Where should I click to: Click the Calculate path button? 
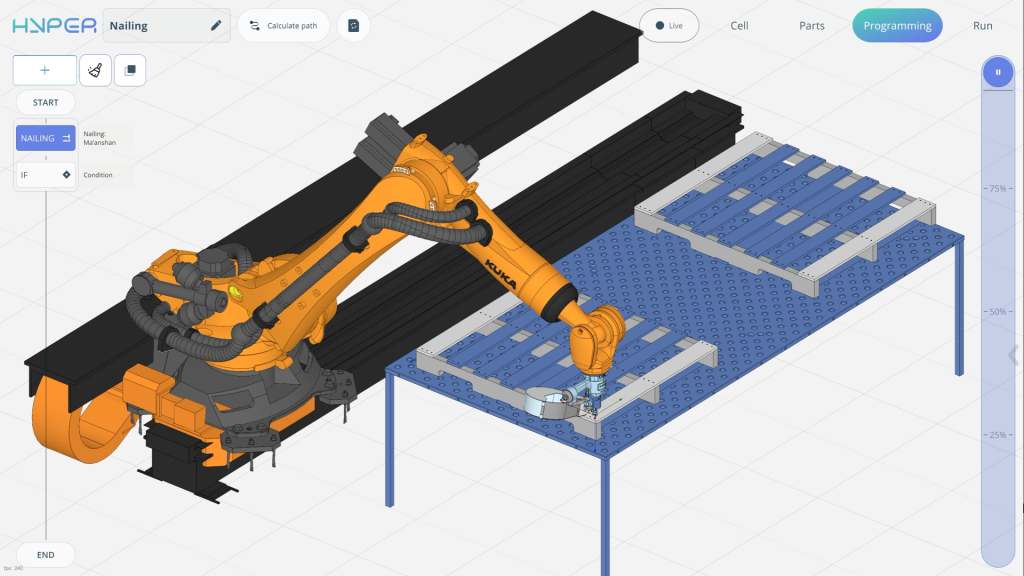click(284, 26)
